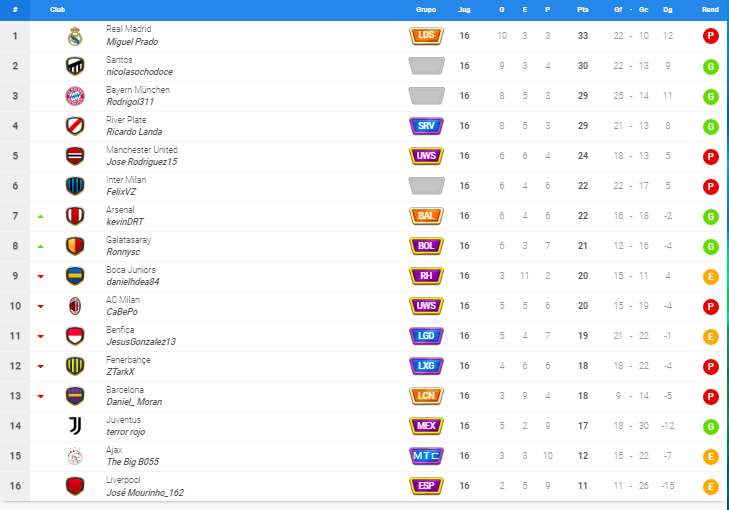Click the green G result circle for Santos

710,66
